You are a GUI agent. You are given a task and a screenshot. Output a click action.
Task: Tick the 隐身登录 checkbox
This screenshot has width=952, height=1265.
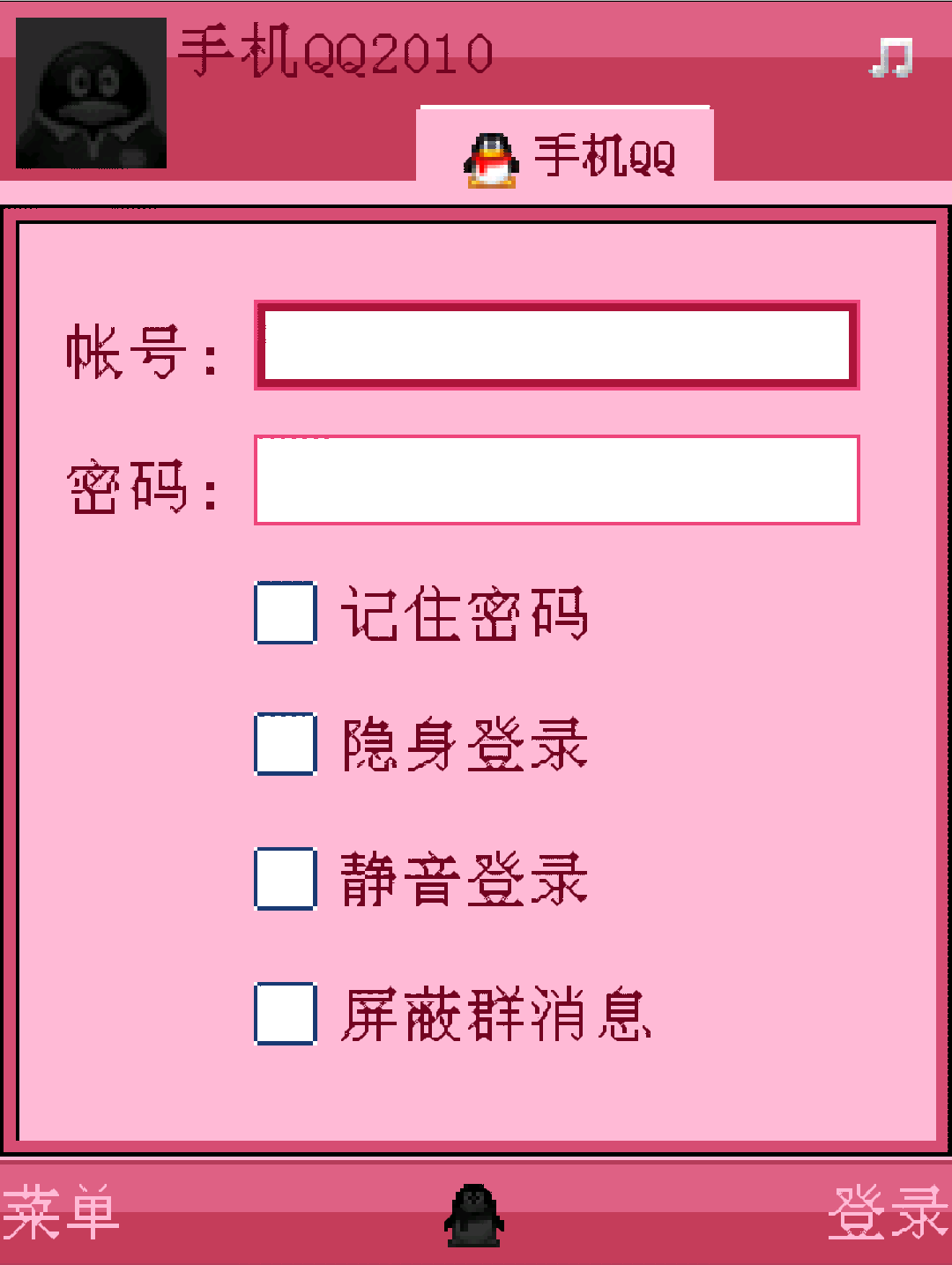(x=286, y=744)
